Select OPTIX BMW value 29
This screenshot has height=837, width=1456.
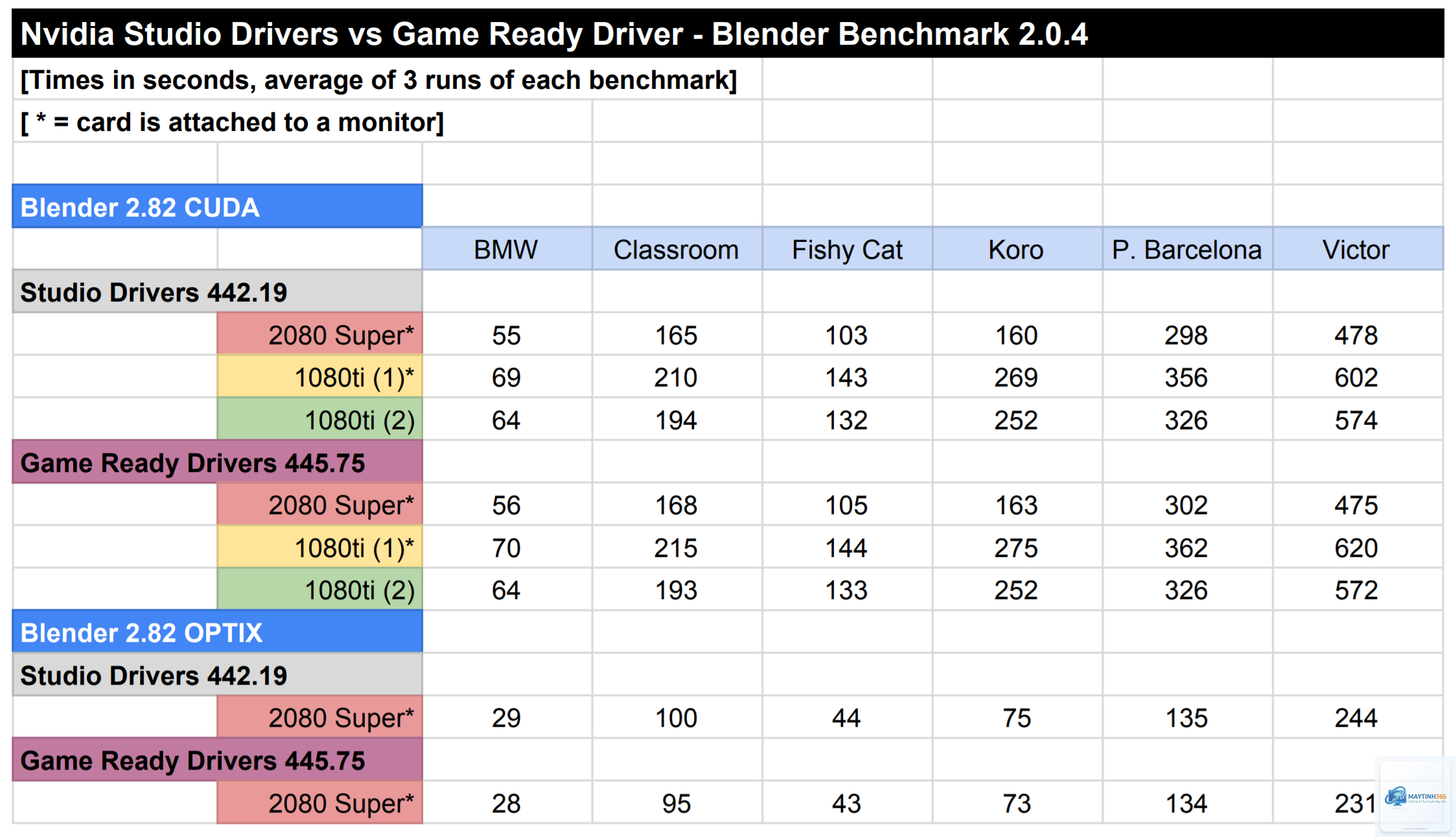tap(506, 718)
